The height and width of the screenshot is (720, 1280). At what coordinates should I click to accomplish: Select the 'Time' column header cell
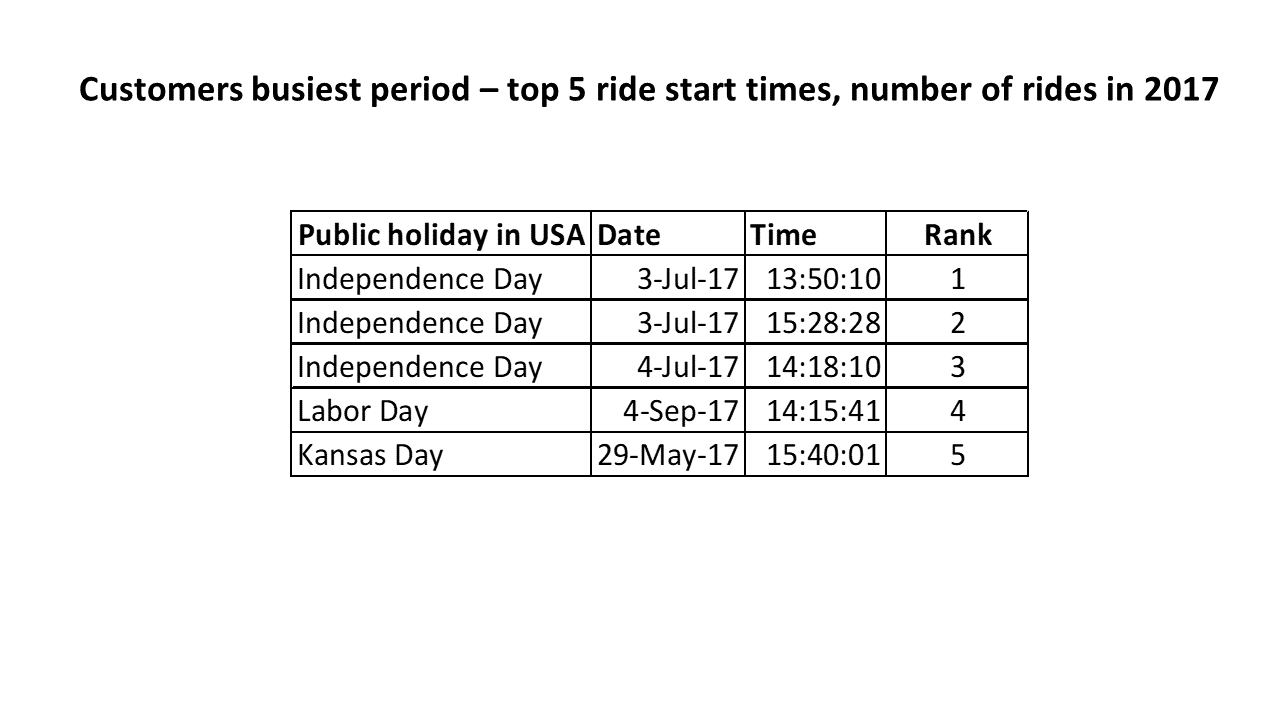pyautogui.click(x=815, y=234)
